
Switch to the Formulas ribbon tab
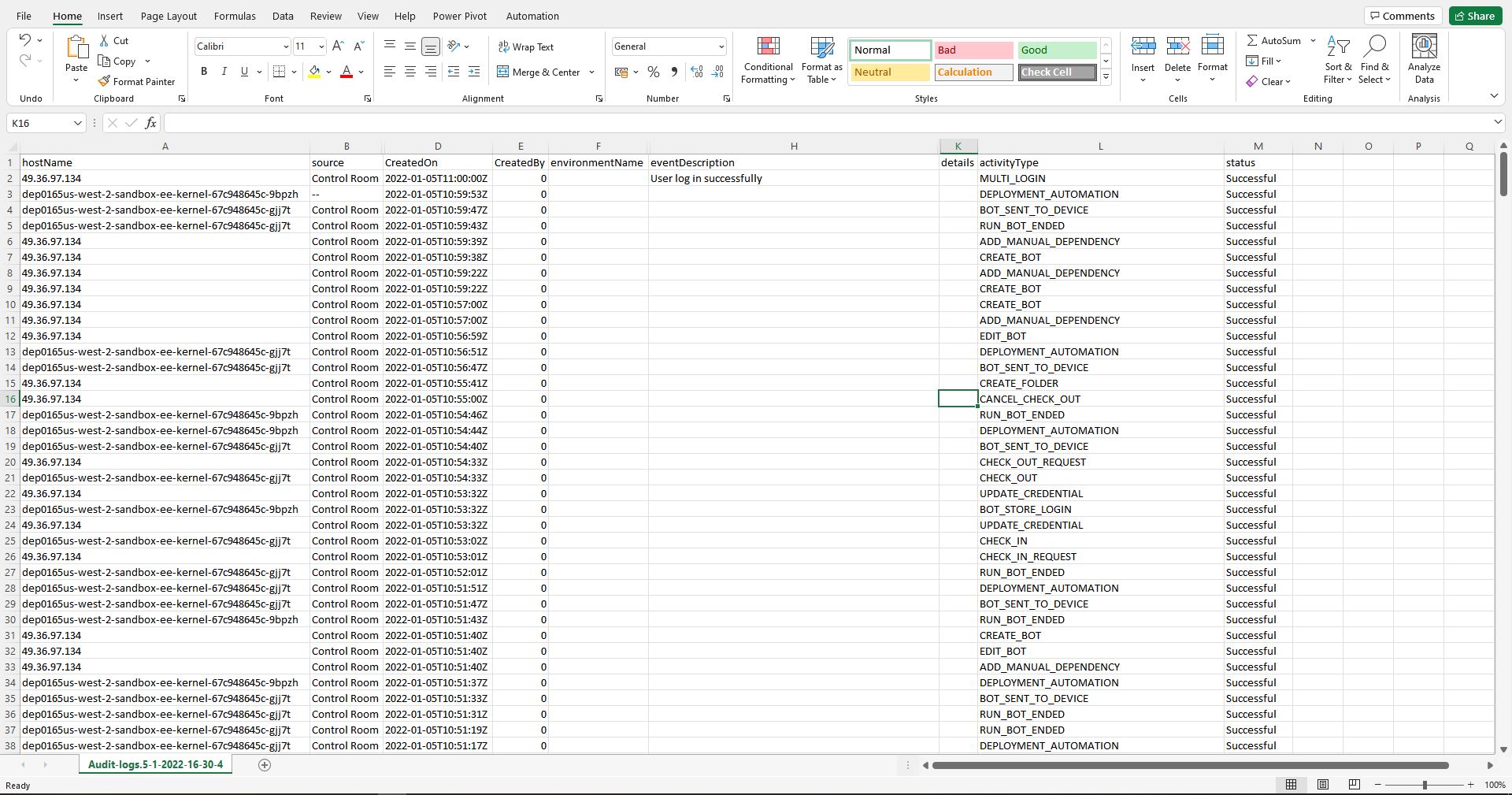(x=235, y=16)
